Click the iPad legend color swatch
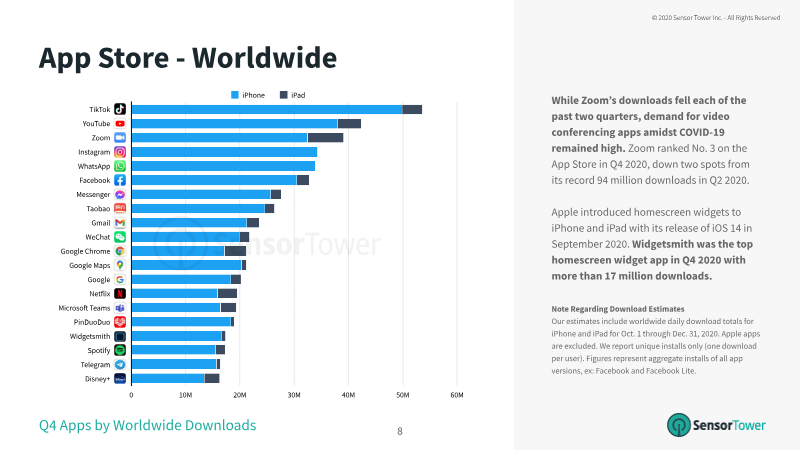This screenshot has width=800, height=450. pos(284,95)
